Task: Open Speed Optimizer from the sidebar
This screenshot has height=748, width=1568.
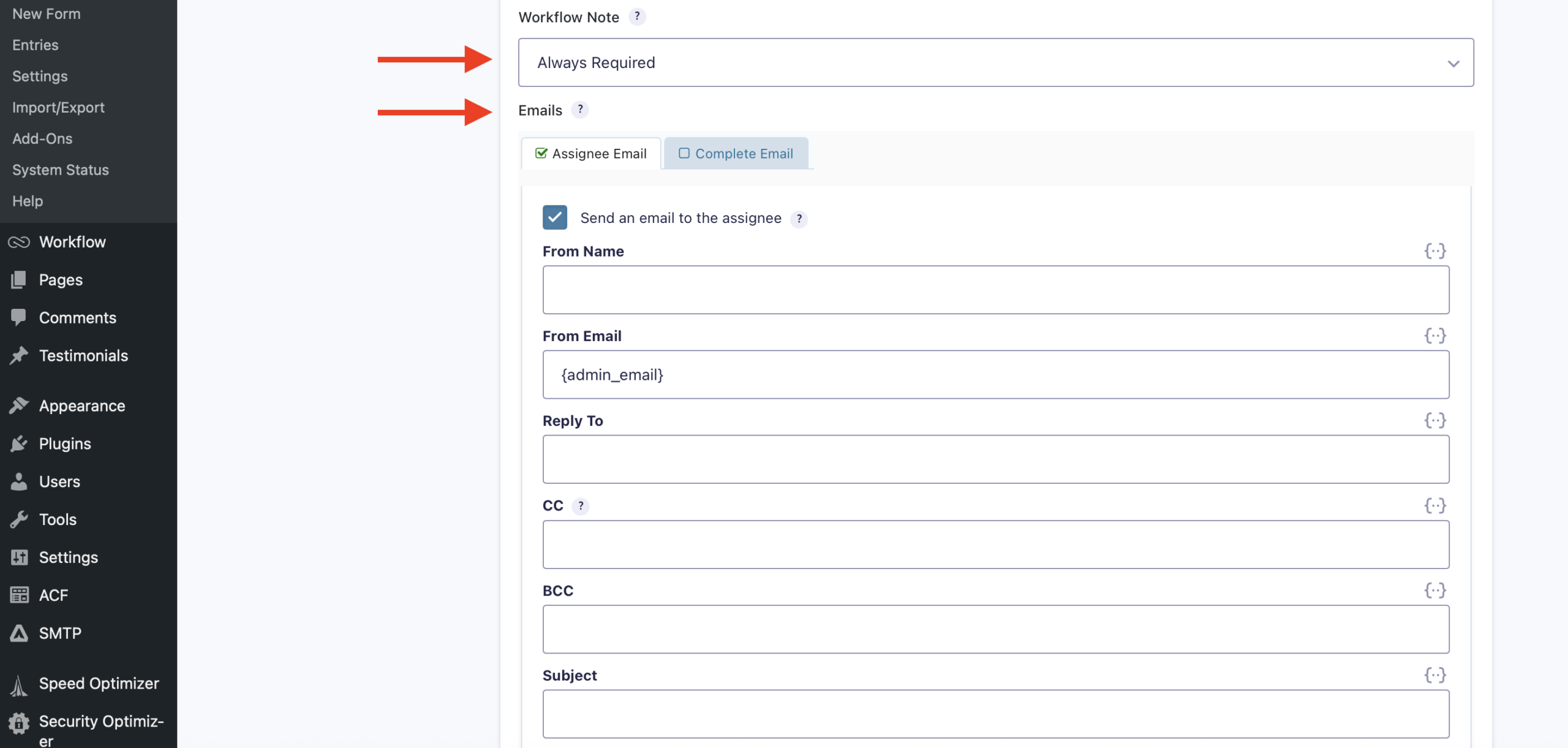Action: coord(98,683)
